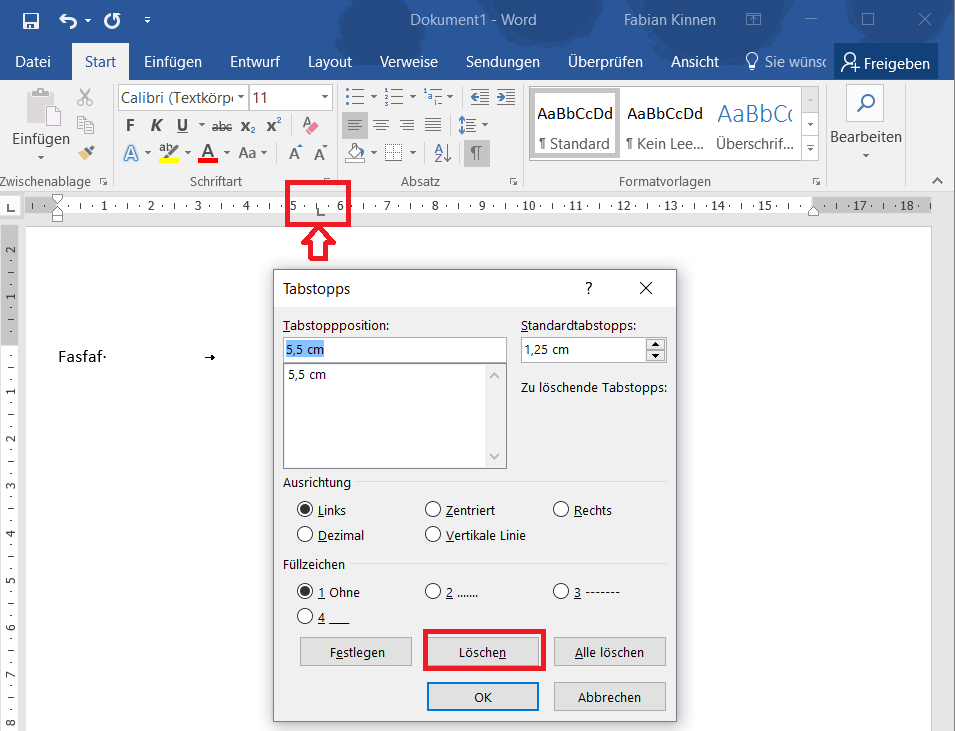Viewport: 955px width, 731px height.
Task: Click the Festlegen button
Action: click(x=356, y=652)
